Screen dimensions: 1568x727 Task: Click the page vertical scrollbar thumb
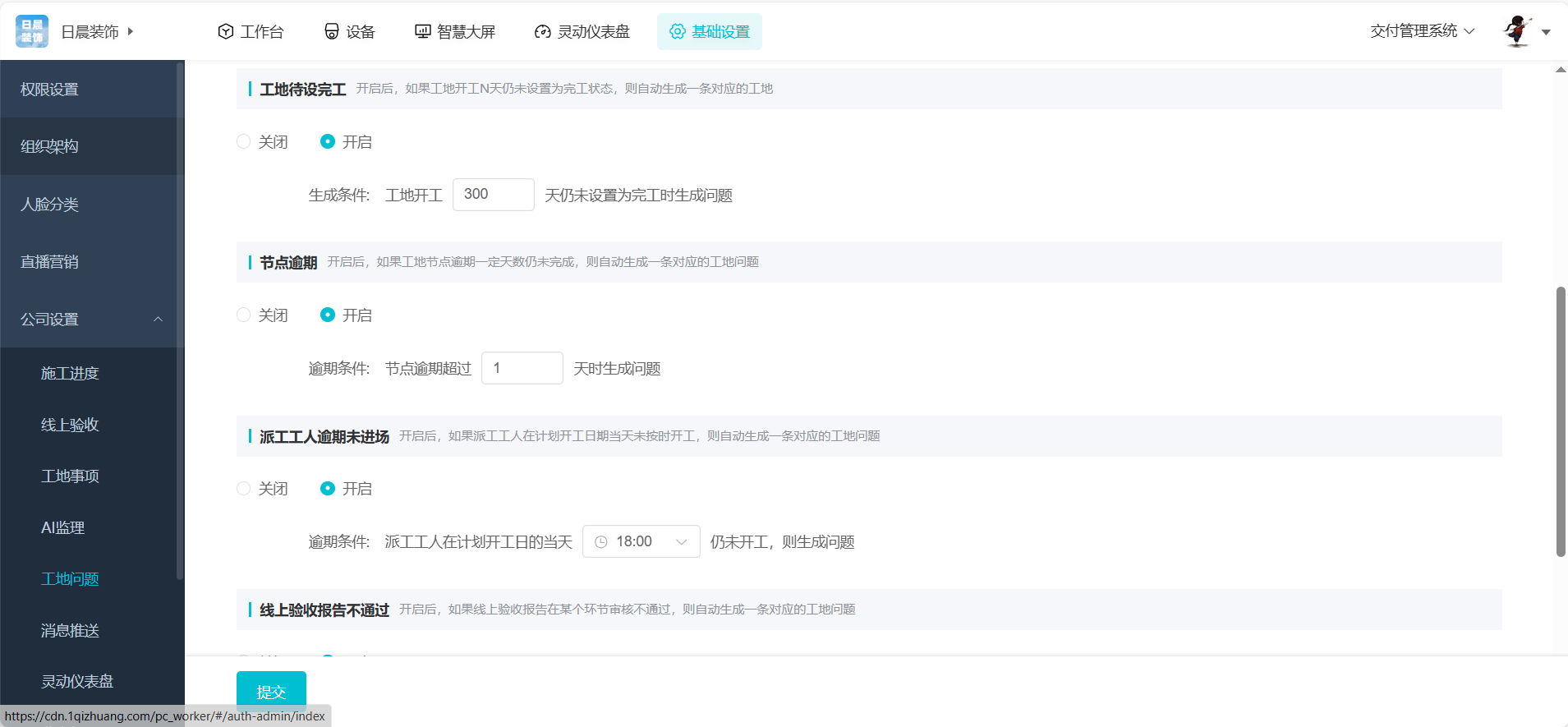[1561, 421]
